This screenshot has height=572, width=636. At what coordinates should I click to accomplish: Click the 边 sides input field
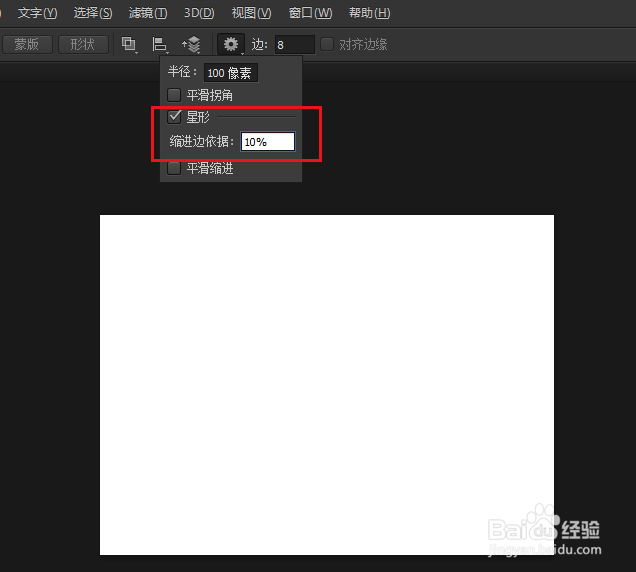[x=294, y=45]
